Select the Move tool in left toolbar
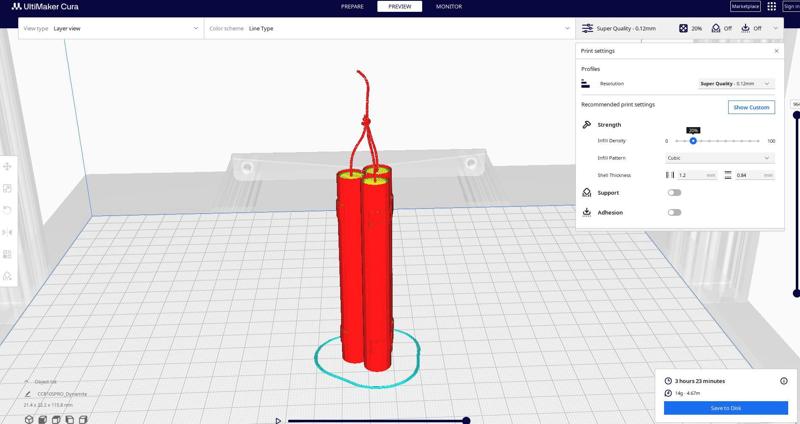The height and width of the screenshot is (424, 800). coord(8,166)
